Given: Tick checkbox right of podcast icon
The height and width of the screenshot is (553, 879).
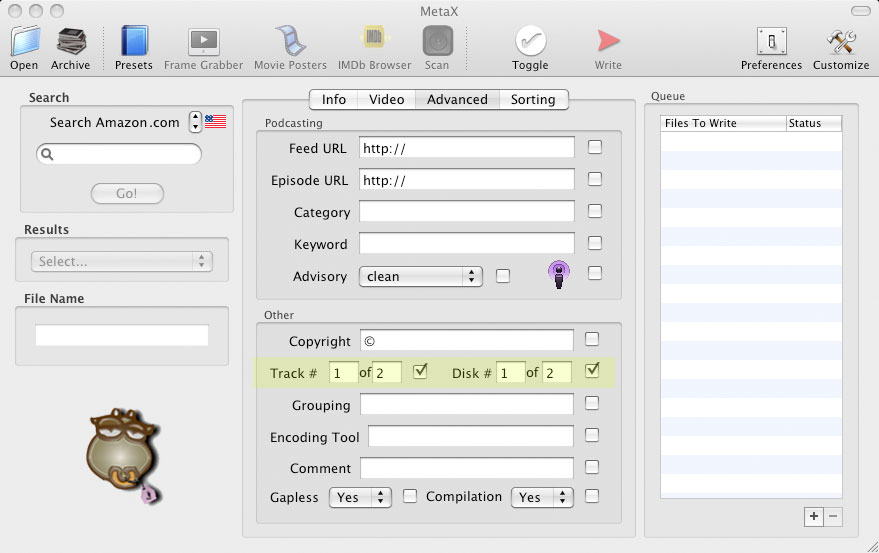Looking at the screenshot, I should click(595, 273).
